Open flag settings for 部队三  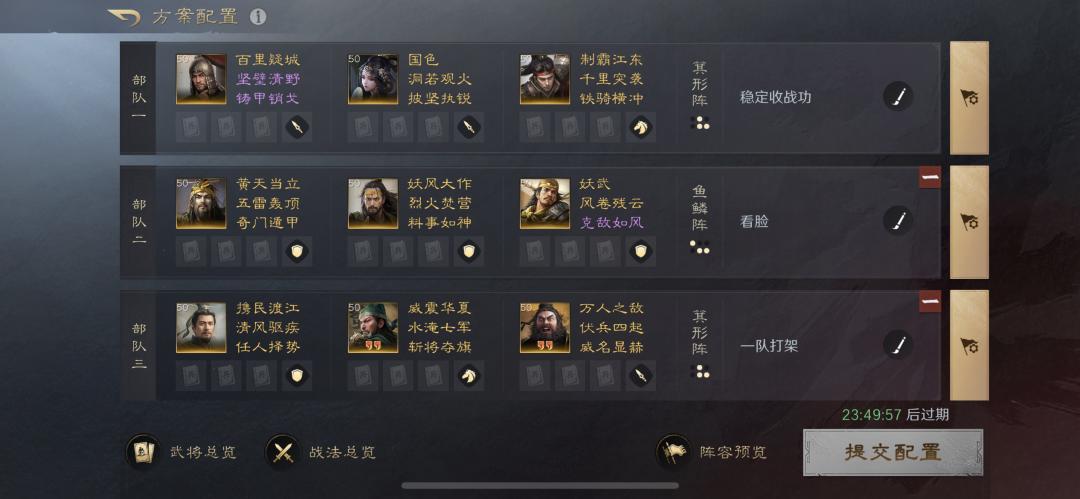coord(969,345)
